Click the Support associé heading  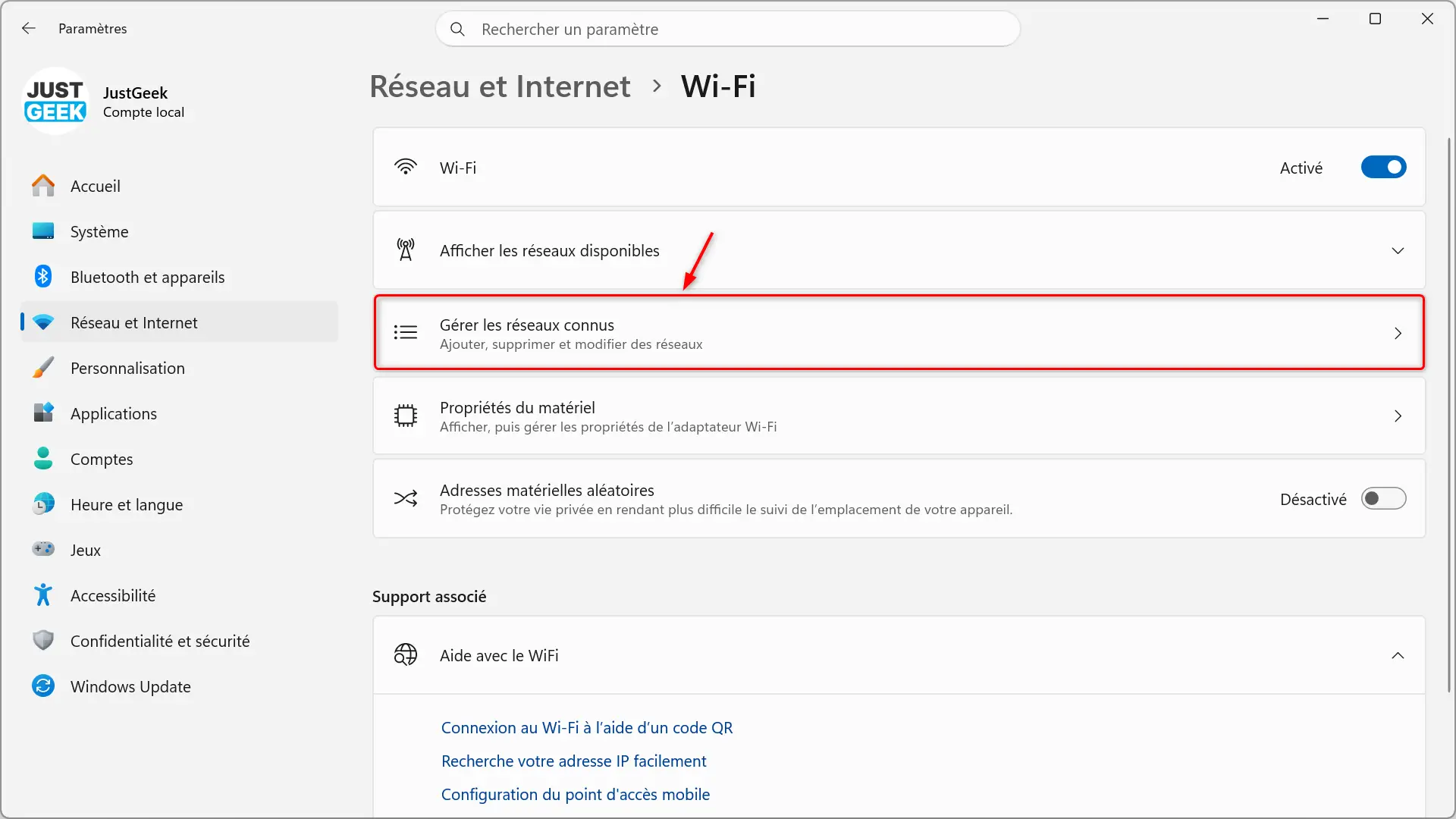(429, 597)
